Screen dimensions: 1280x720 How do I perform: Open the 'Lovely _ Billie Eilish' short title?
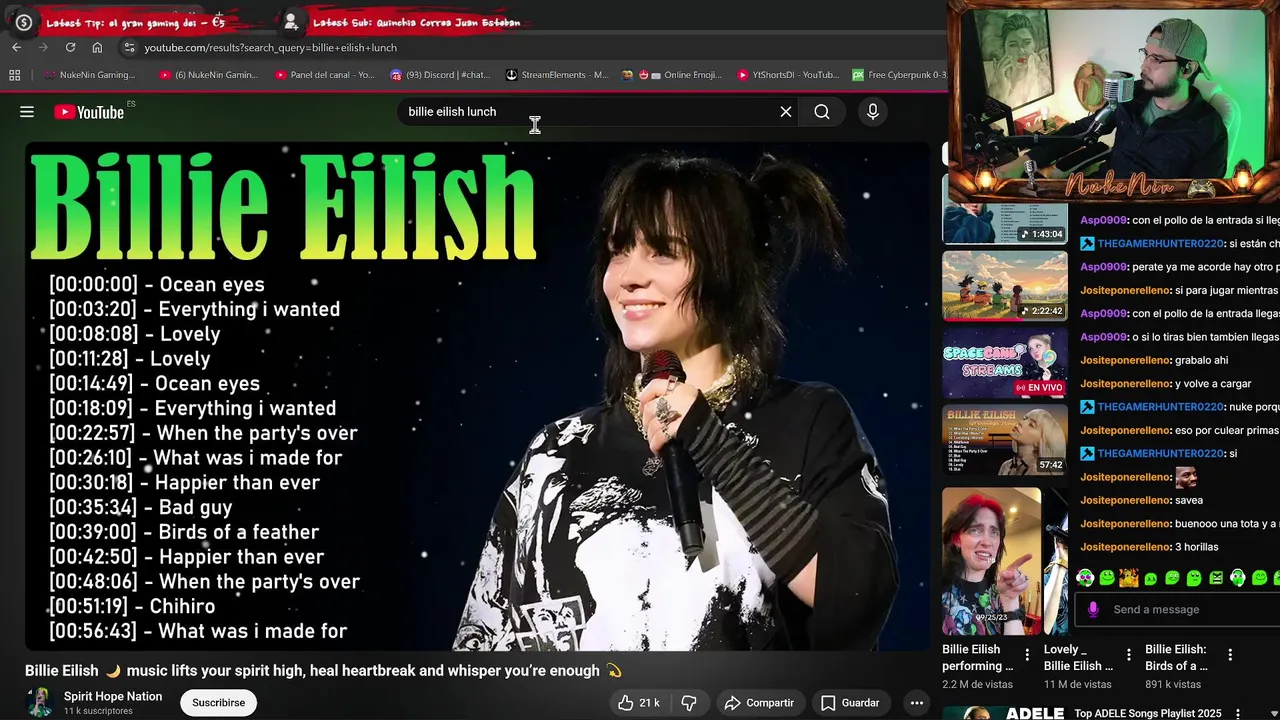tap(1079, 657)
